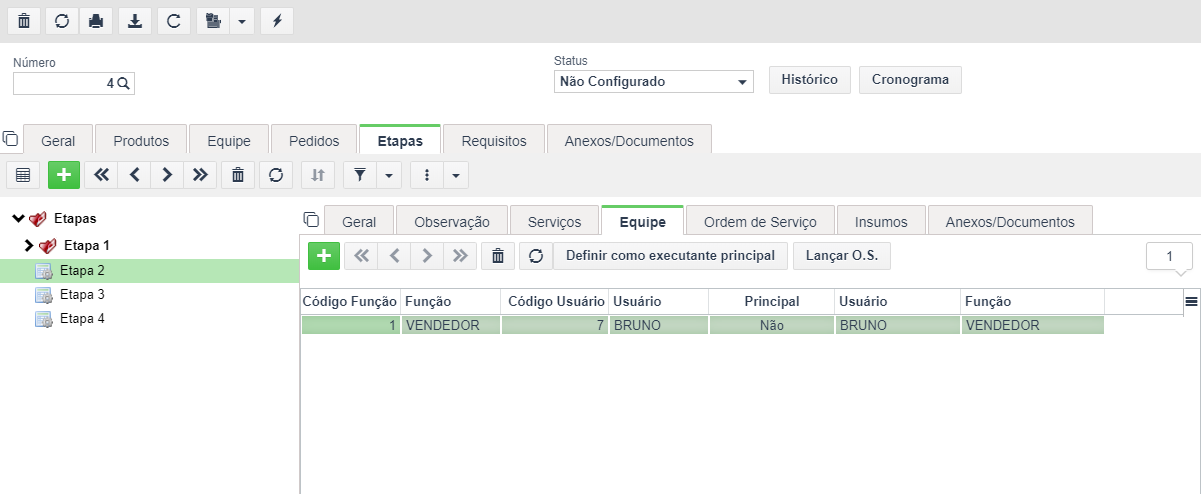The width and height of the screenshot is (1201, 494).
Task: Add new etapa with green plus button
Action: pyautogui.click(x=64, y=175)
